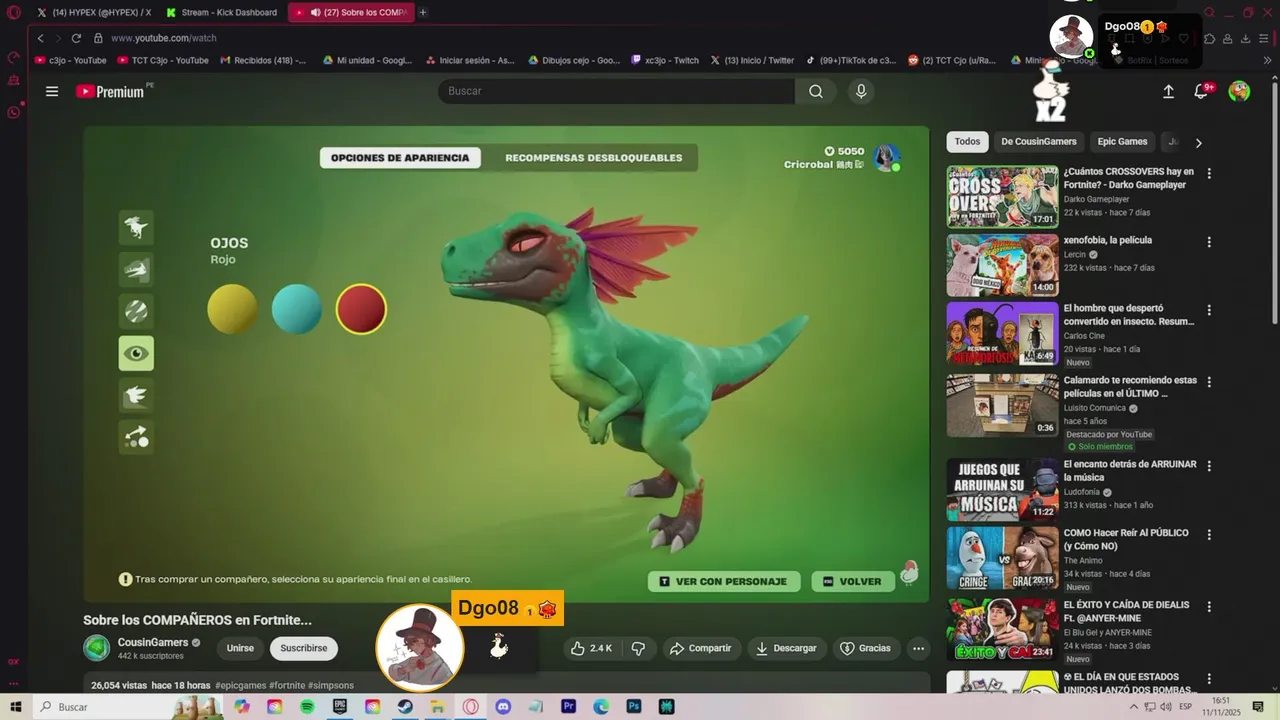
Task: Open options for Calamardo video
Action: 1209,382
